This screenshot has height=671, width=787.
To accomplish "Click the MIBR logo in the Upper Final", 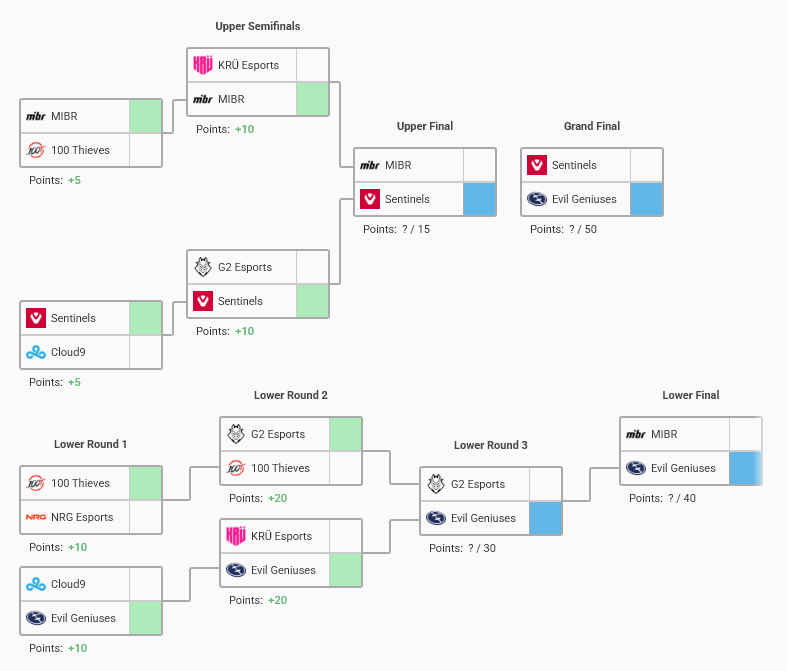I will [370, 166].
